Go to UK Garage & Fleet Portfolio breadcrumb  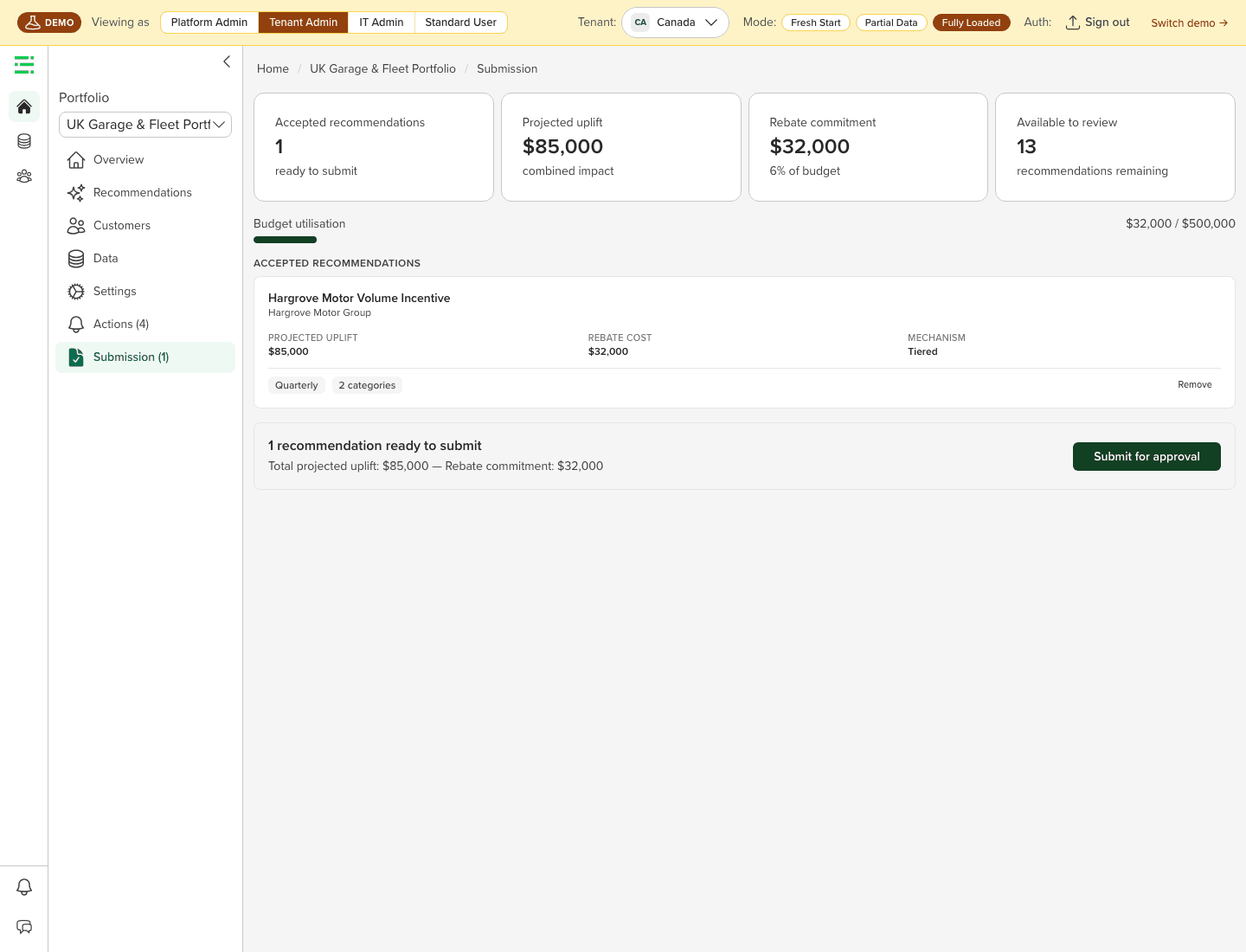tap(382, 69)
